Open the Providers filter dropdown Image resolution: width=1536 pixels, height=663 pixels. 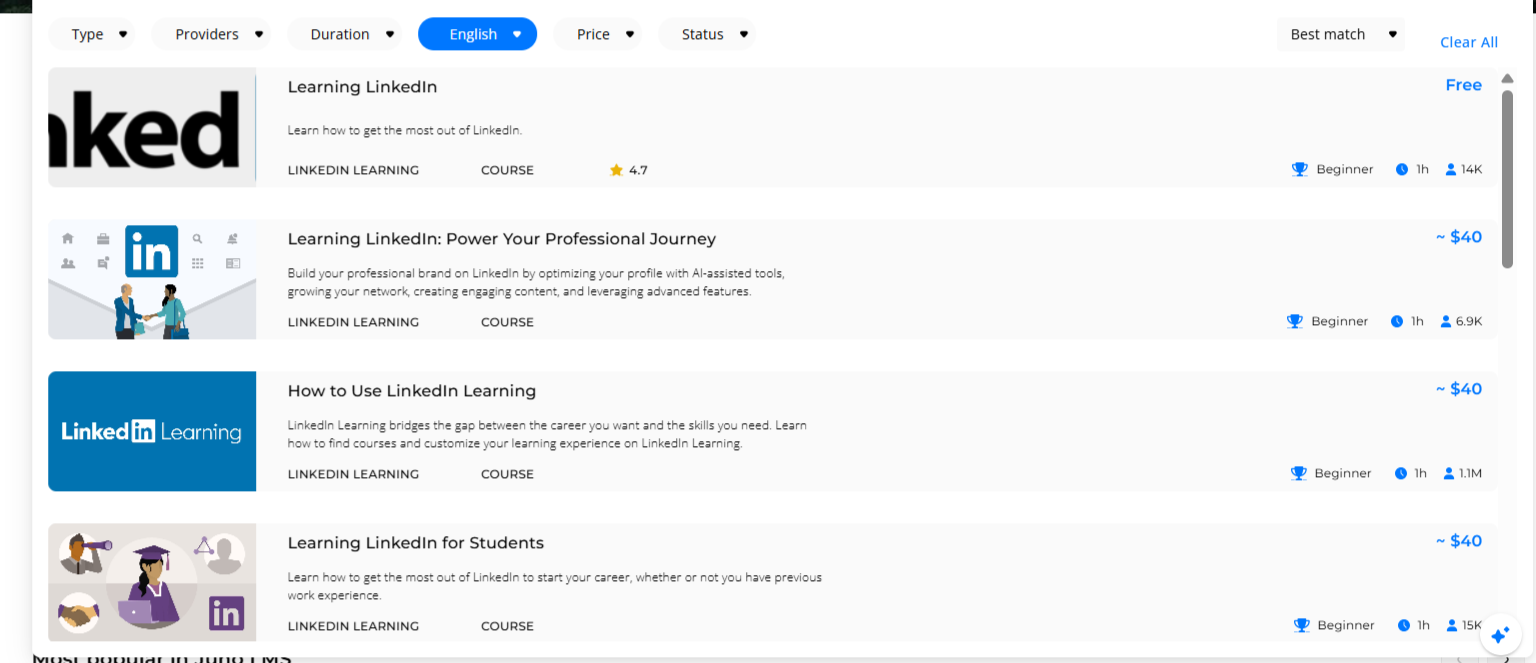[211, 34]
